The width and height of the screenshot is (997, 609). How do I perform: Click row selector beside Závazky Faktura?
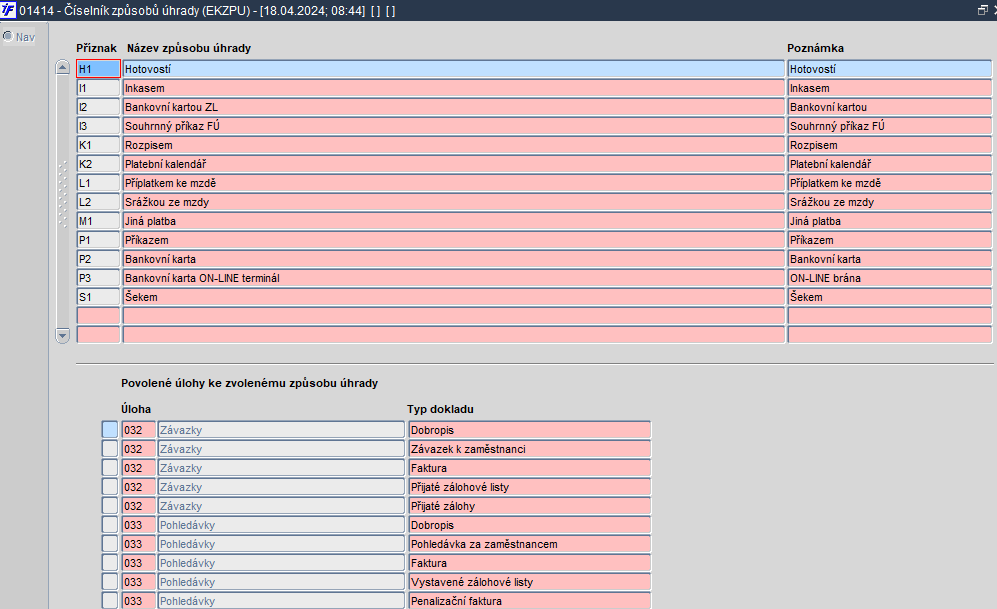click(110, 468)
